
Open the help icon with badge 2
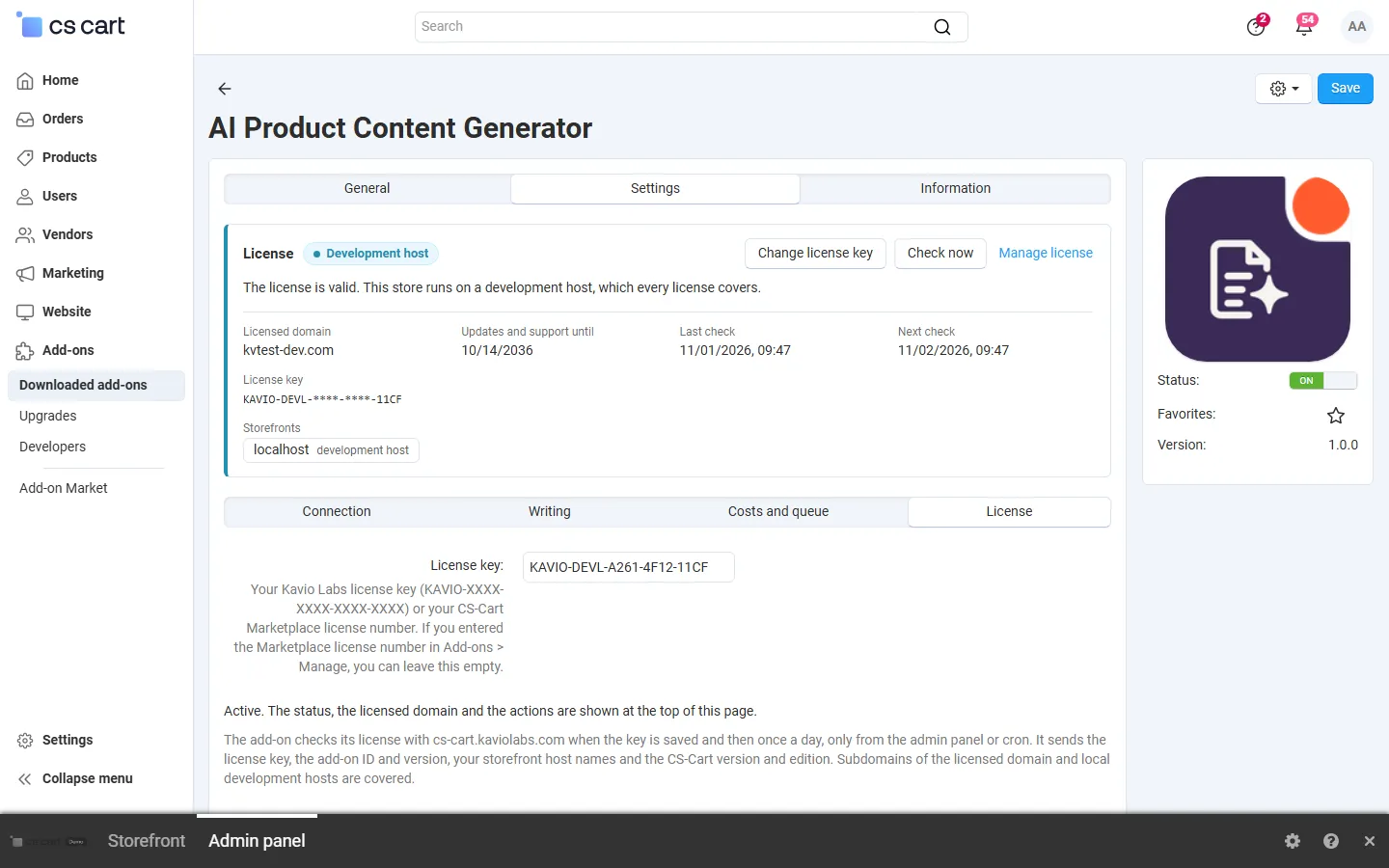1256,26
